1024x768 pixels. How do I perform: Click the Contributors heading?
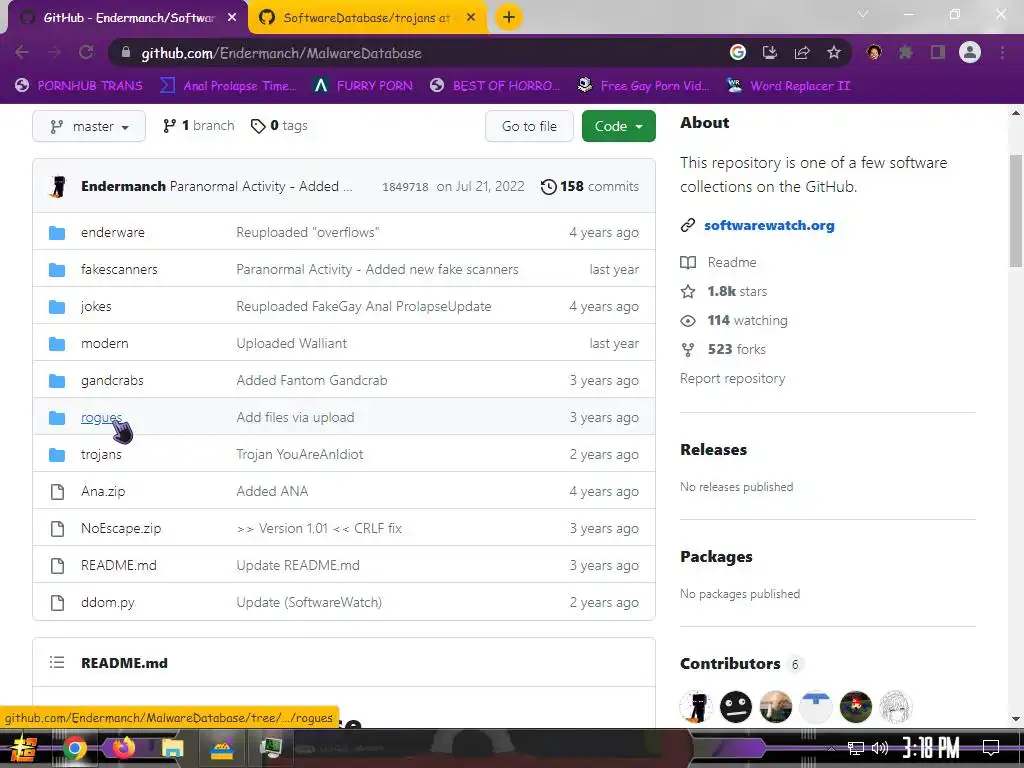tap(729, 664)
